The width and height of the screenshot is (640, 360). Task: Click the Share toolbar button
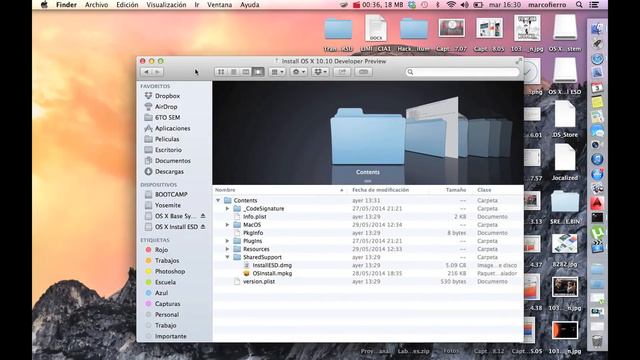click(342, 72)
